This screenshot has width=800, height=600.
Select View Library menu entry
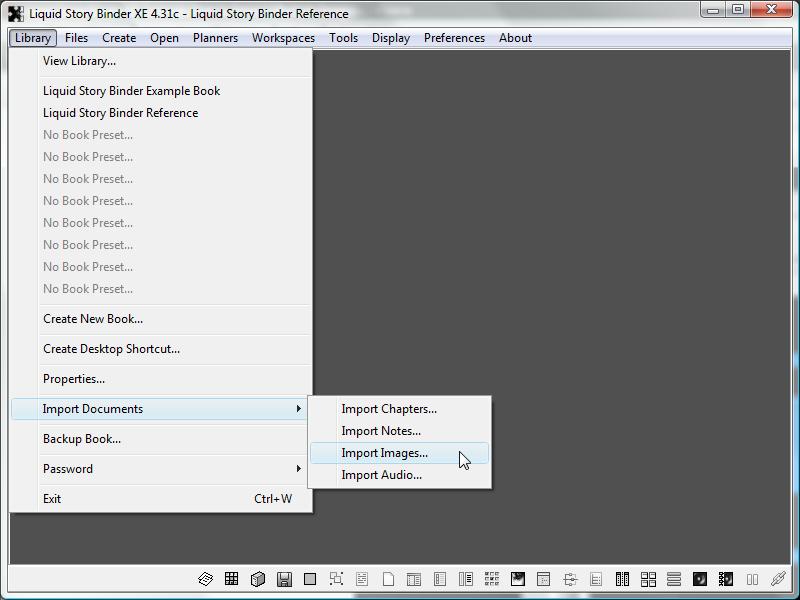point(79,61)
